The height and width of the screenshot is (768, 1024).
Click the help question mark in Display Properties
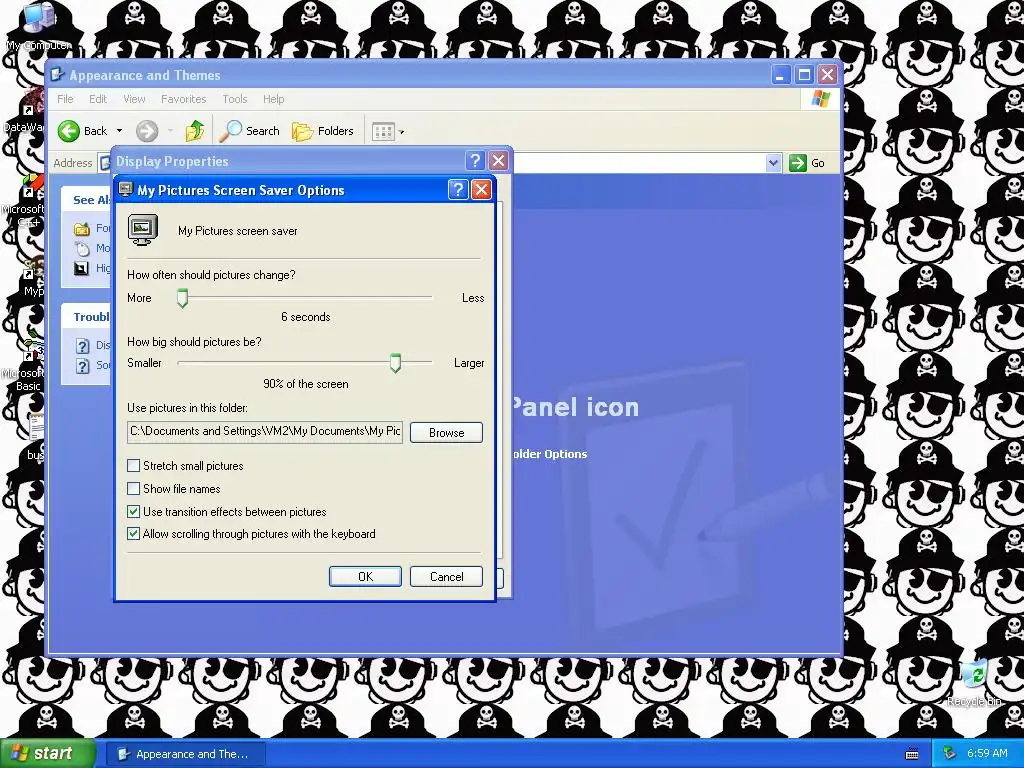click(475, 161)
